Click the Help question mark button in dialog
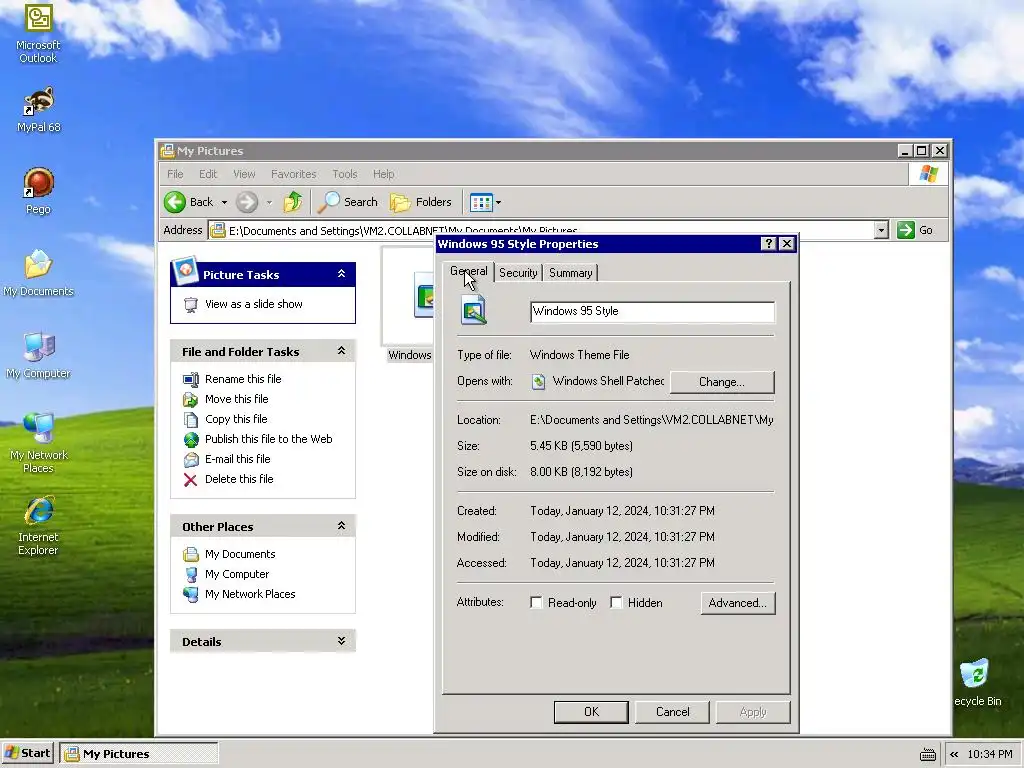Viewport: 1024px width, 768px height. (x=769, y=244)
